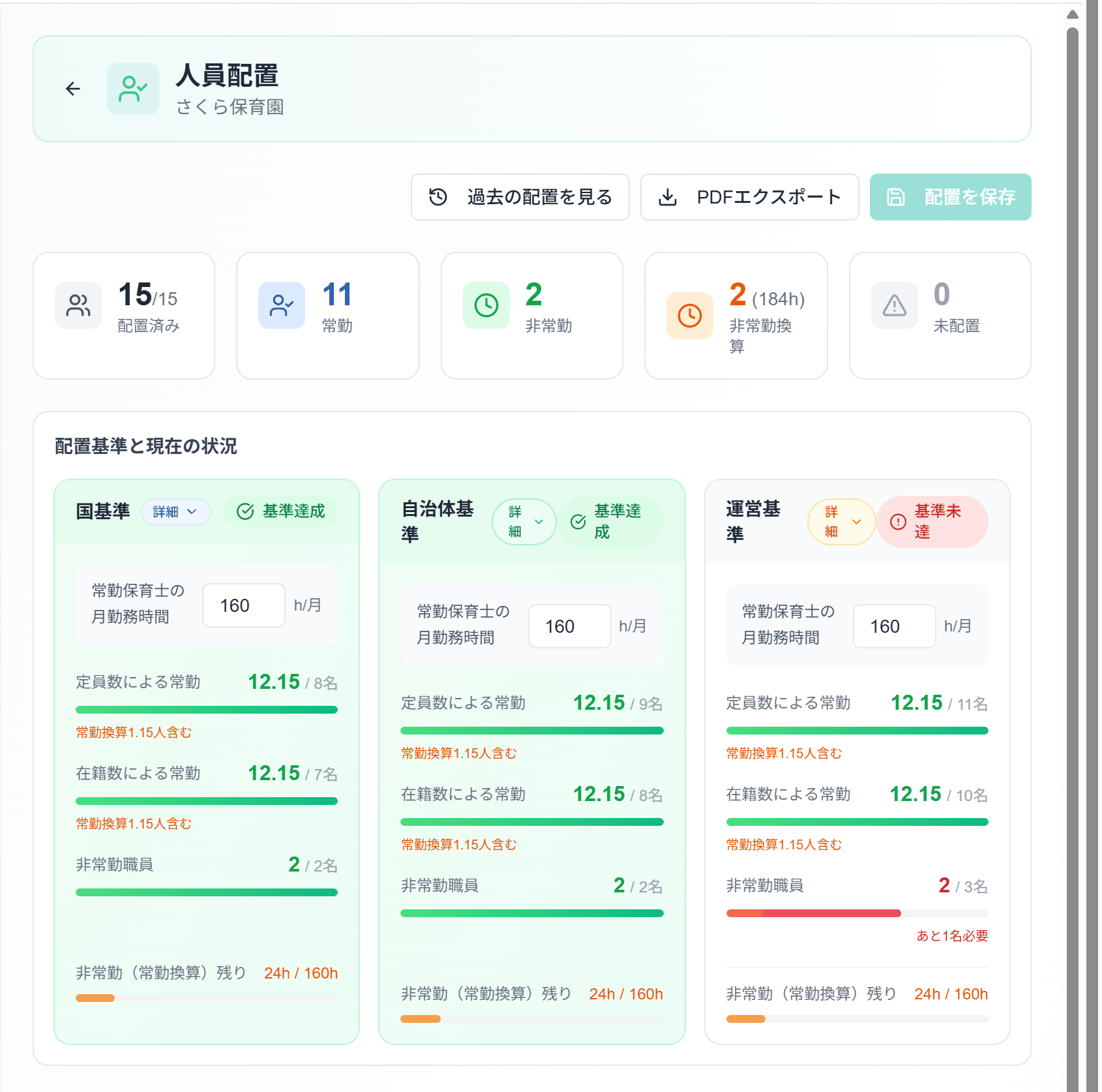Click 12.15 / 11名 value in 運営基準
1102x1092 pixels.
939,703
